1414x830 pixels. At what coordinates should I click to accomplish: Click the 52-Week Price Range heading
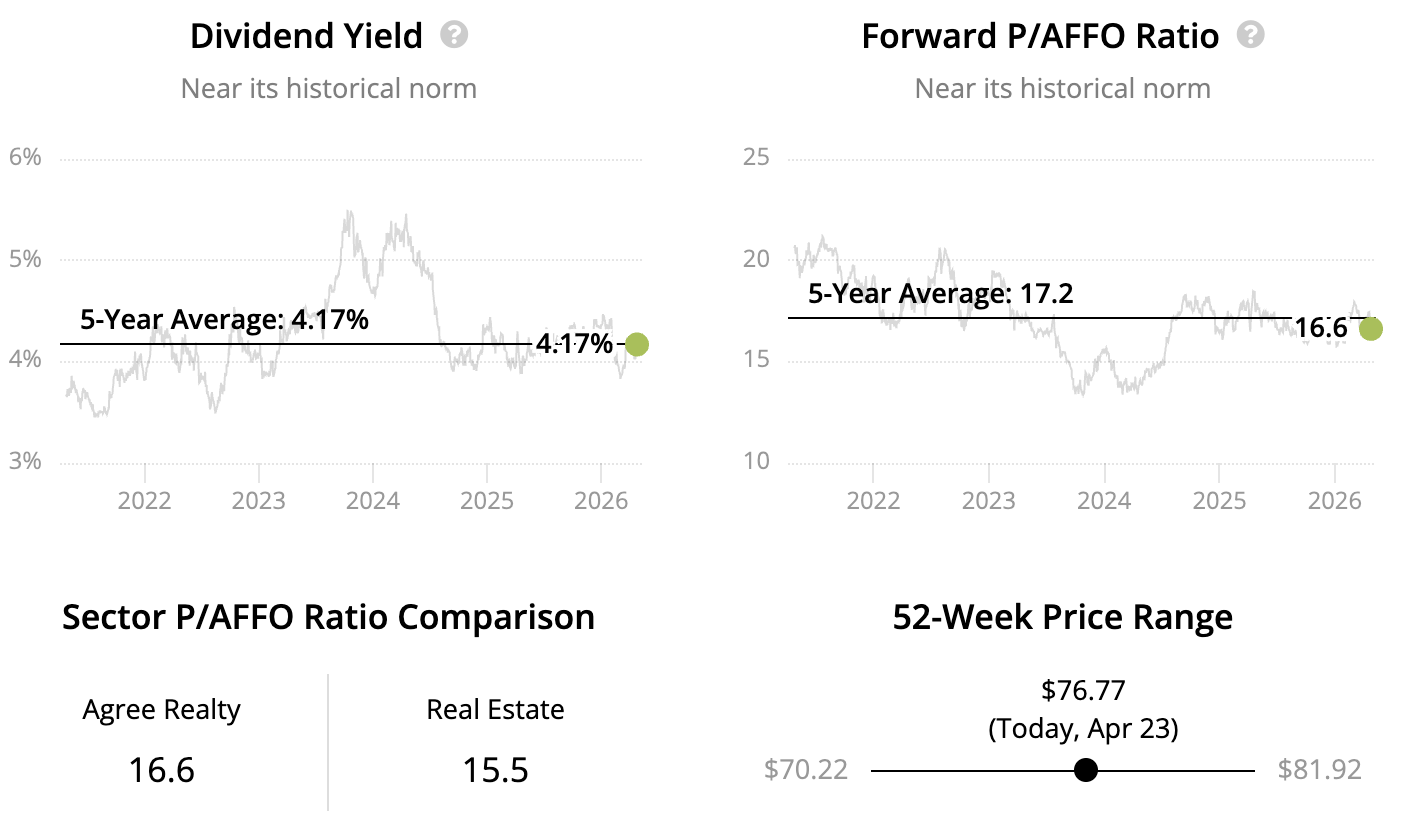[x=1063, y=617]
